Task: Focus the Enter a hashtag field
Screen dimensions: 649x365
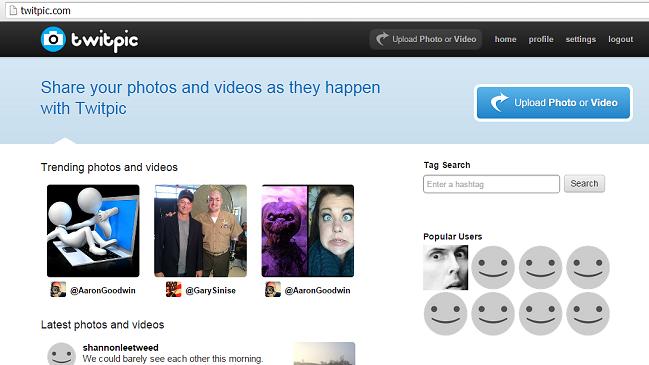Action: [491, 184]
